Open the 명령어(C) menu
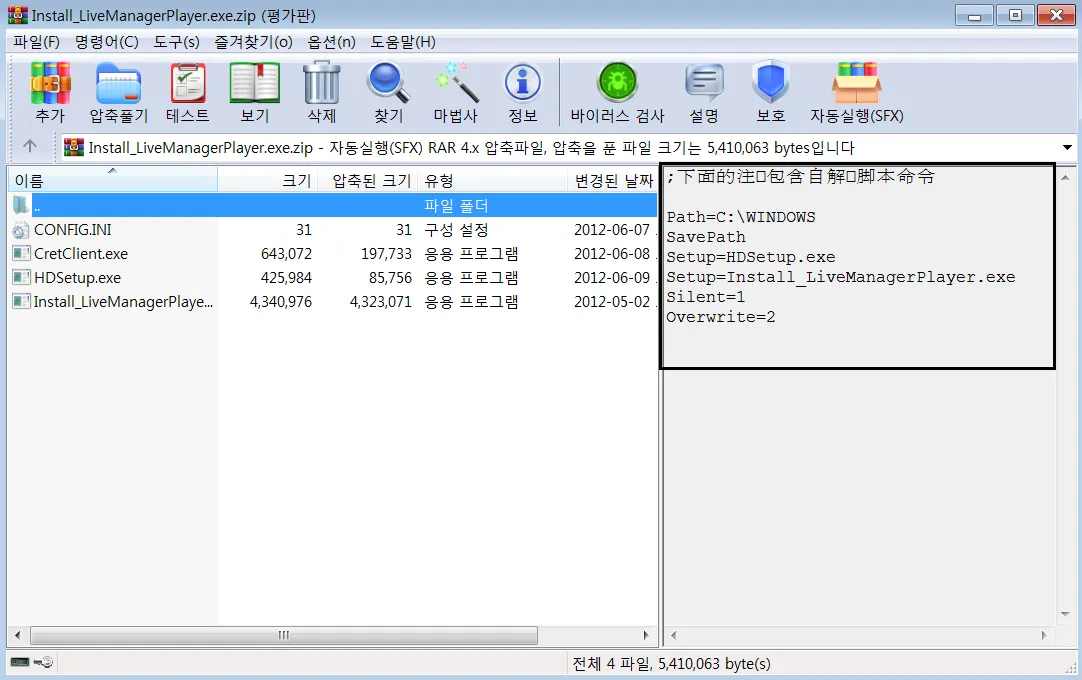 click(106, 42)
